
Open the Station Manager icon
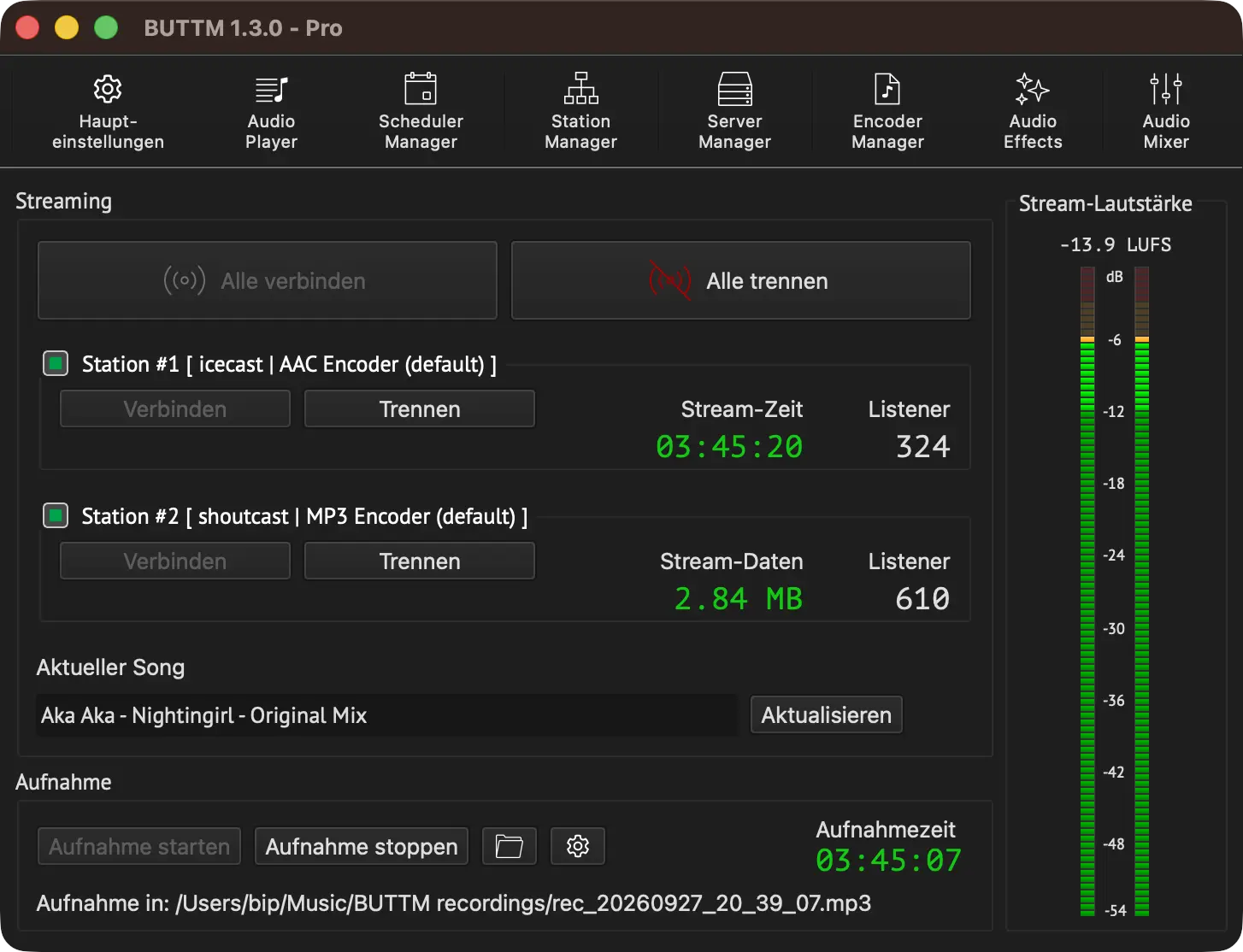(580, 89)
